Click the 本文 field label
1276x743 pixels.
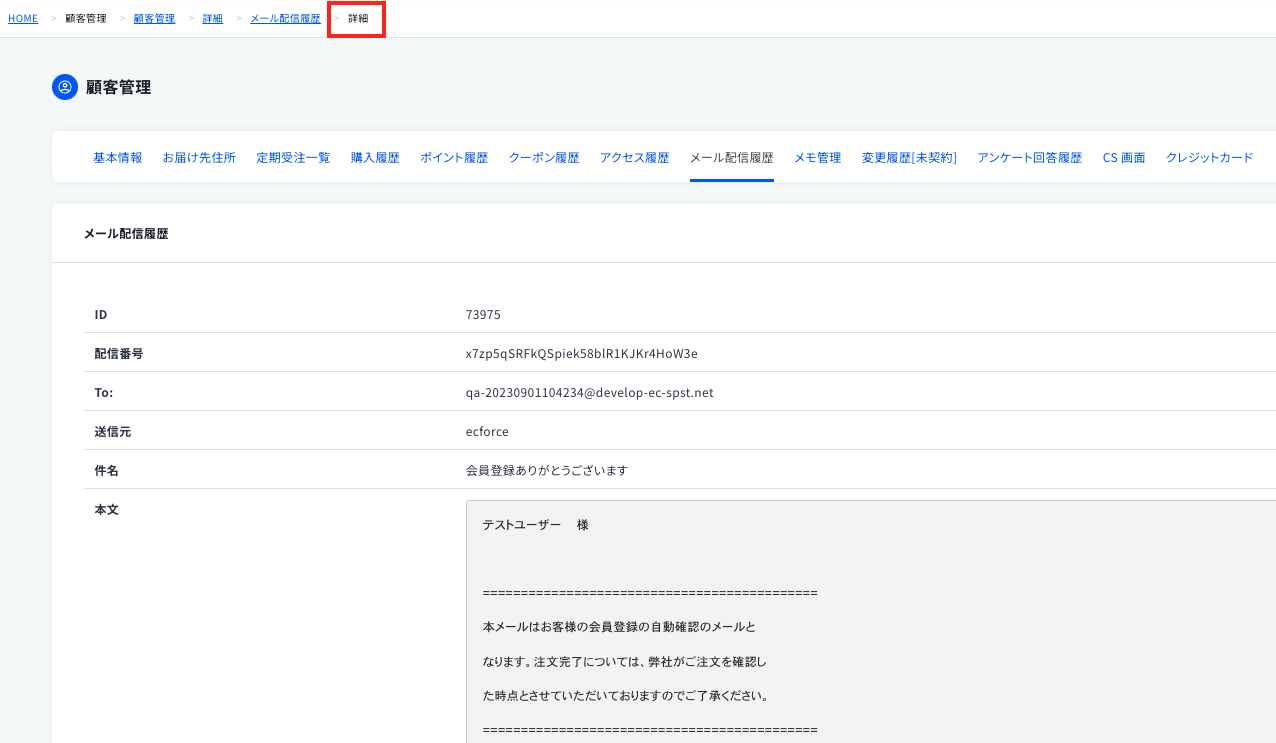click(106, 510)
